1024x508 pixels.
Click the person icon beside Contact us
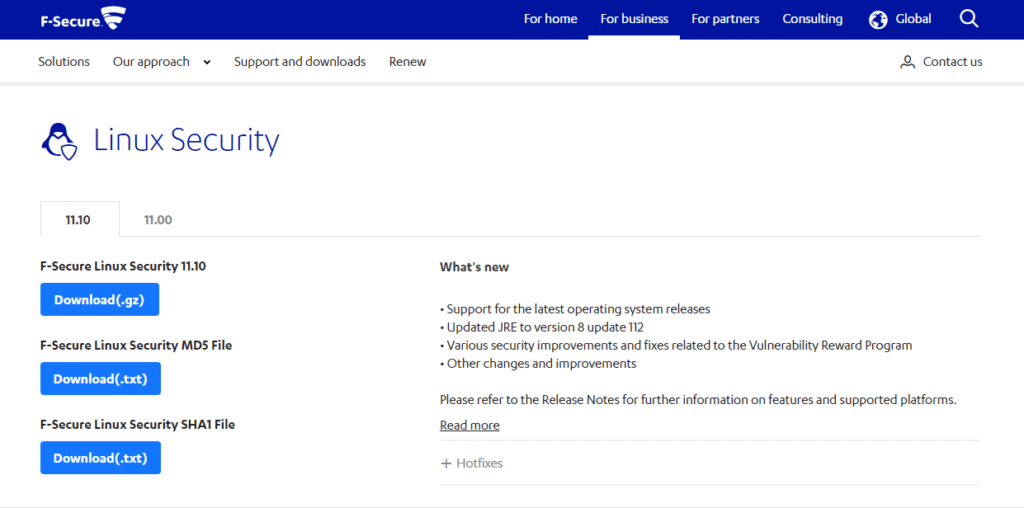(907, 62)
